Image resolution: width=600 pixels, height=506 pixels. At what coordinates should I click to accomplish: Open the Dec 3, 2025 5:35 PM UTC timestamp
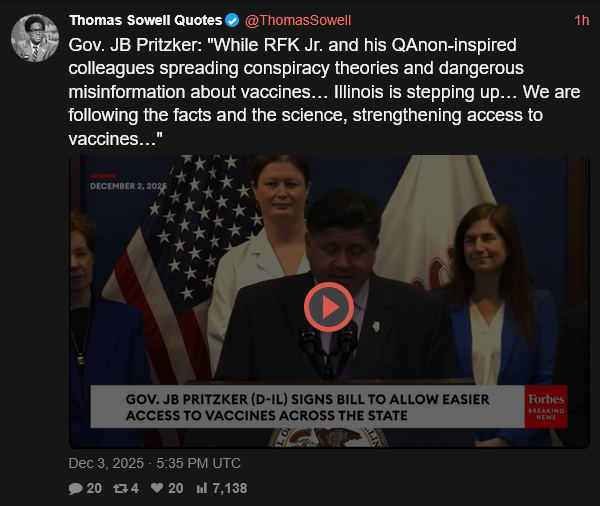(x=155, y=463)
